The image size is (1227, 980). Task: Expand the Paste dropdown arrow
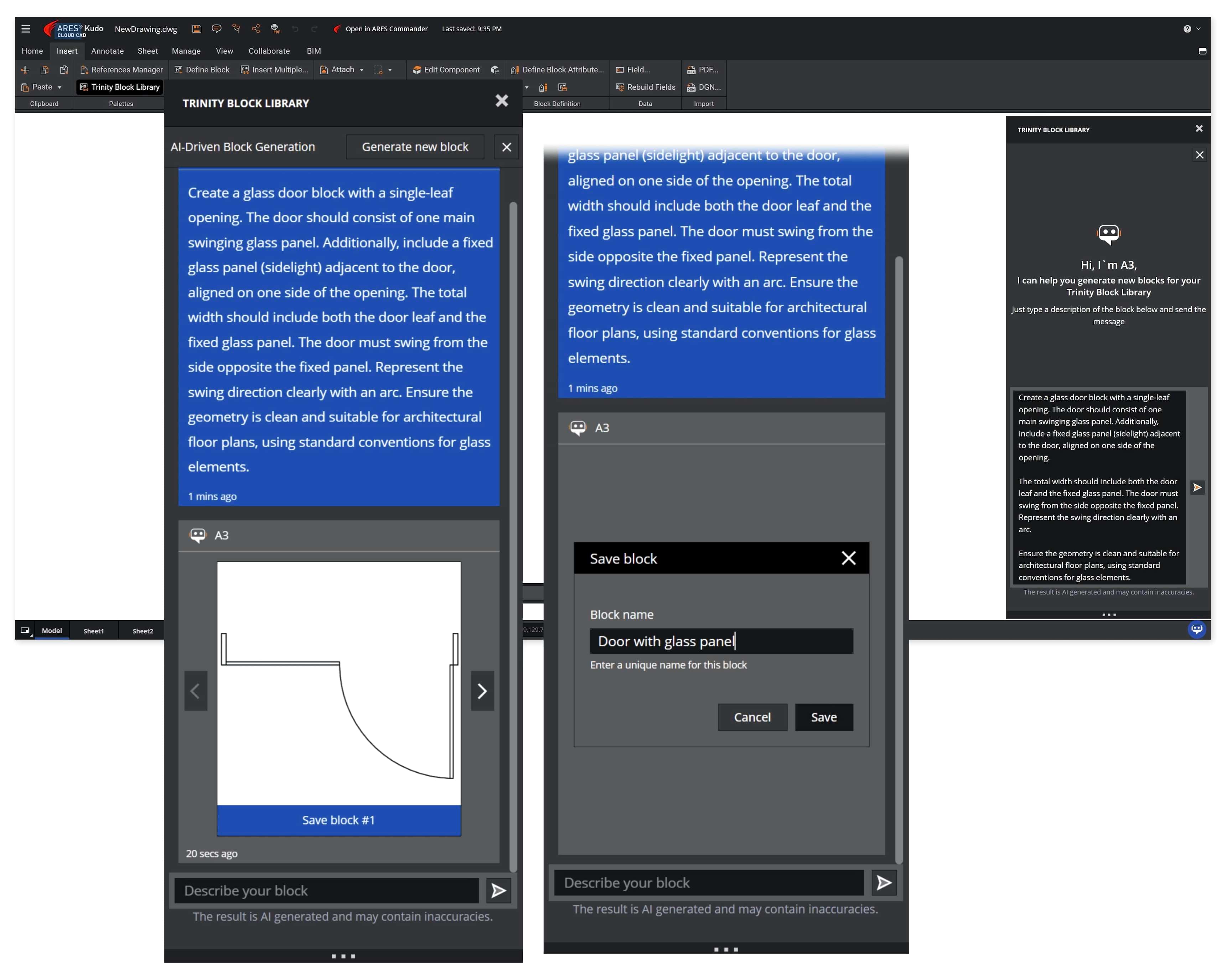click(59, 88)
